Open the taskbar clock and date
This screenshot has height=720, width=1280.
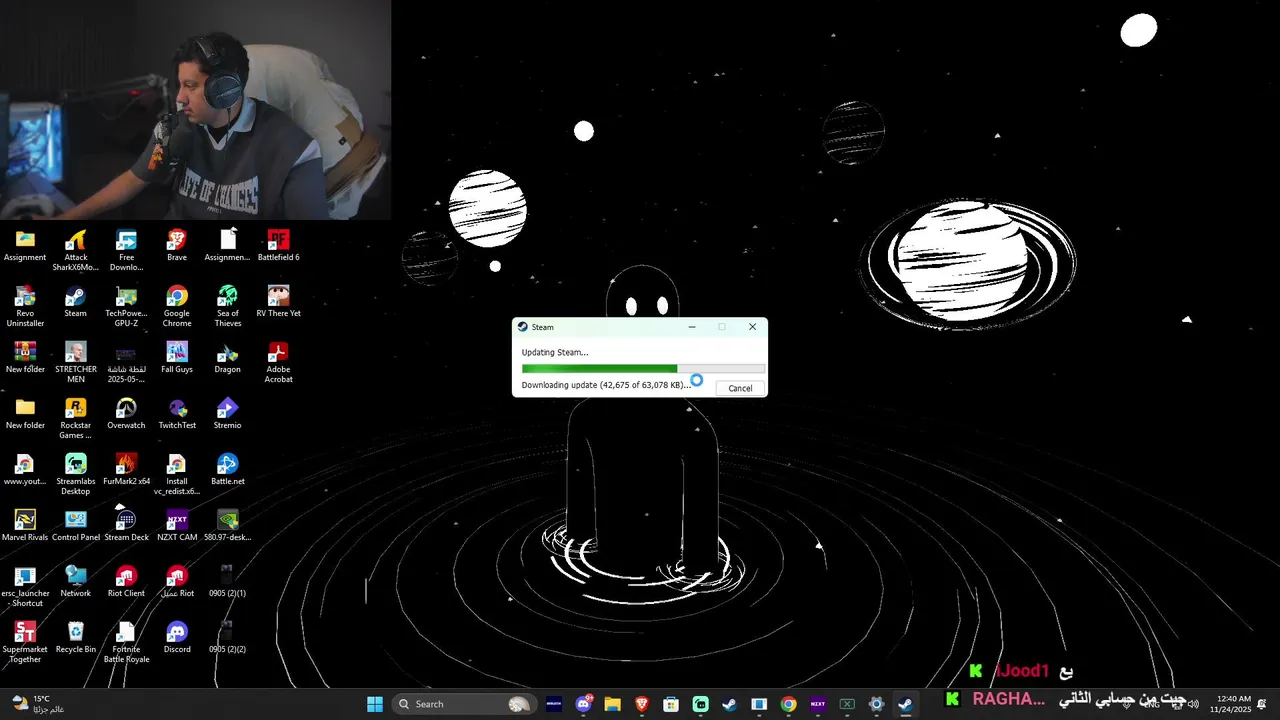pyautogui.click(x=1230, y=704)
